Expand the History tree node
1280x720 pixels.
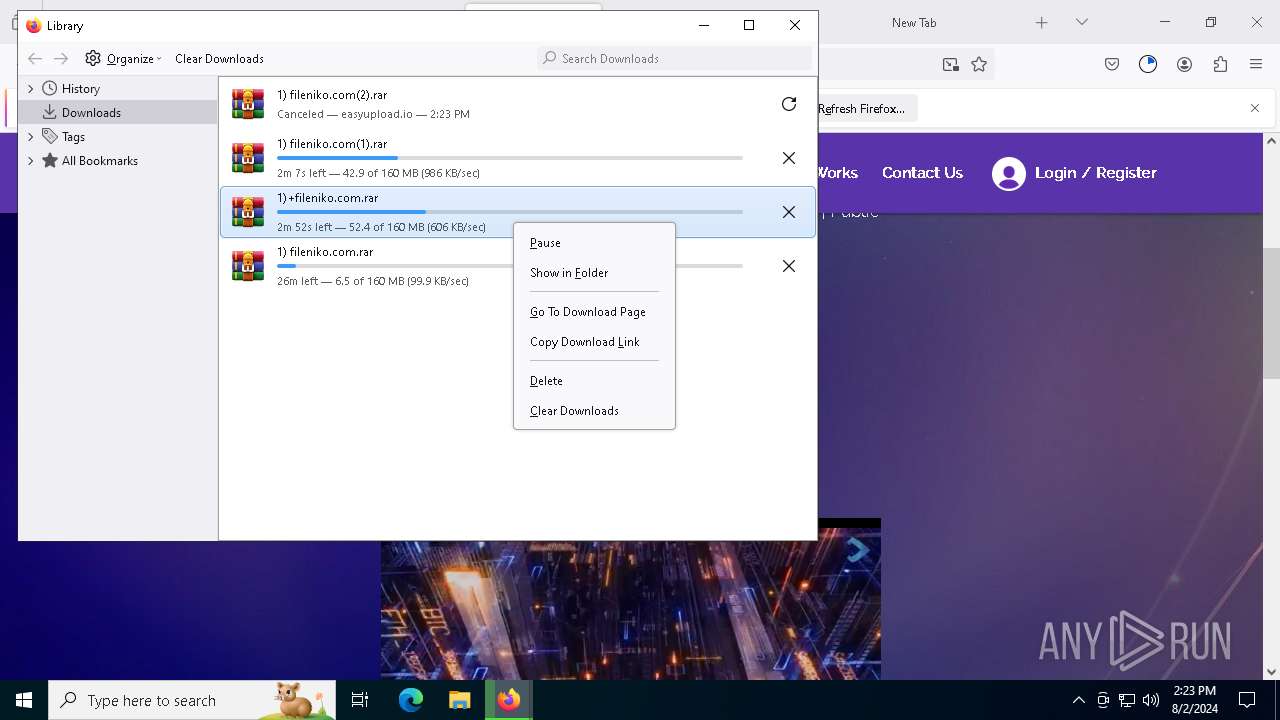31,89
